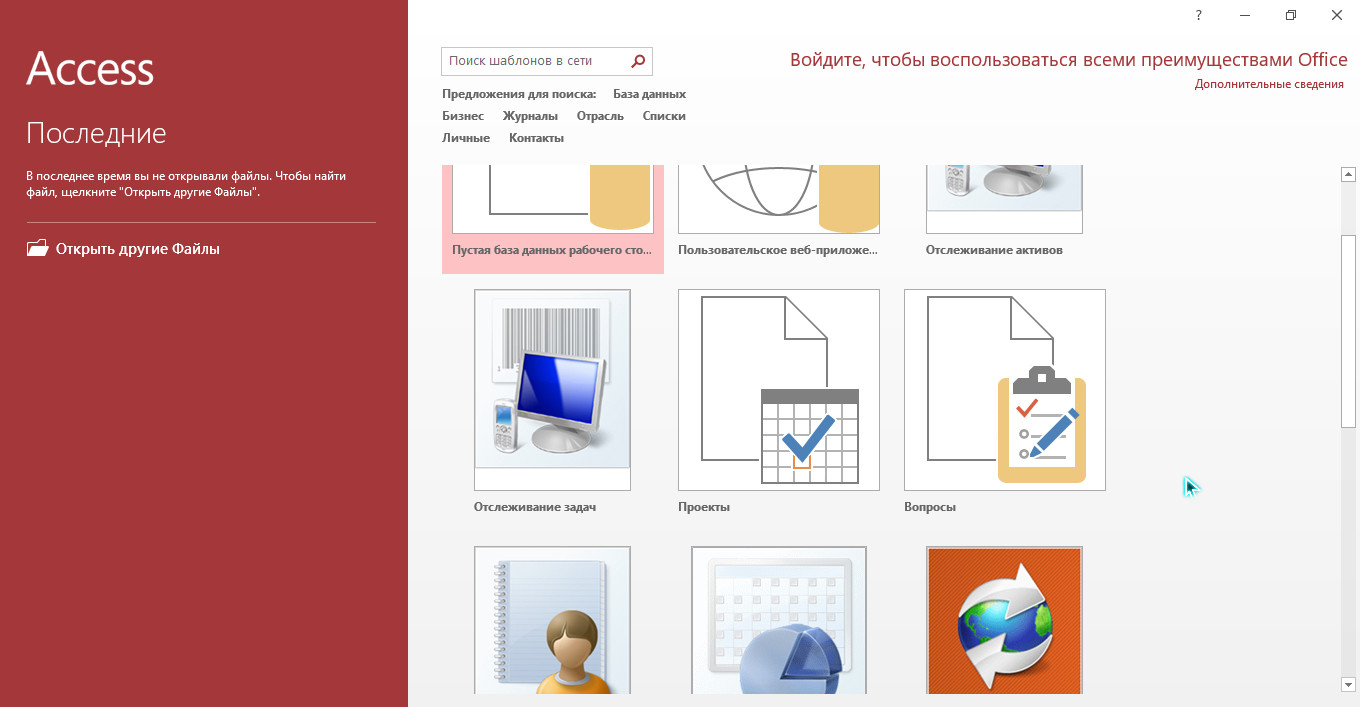Click the folder icon for opening files
The width and height of the screenshot is (1360, 707).
click(x=37, y=249)
